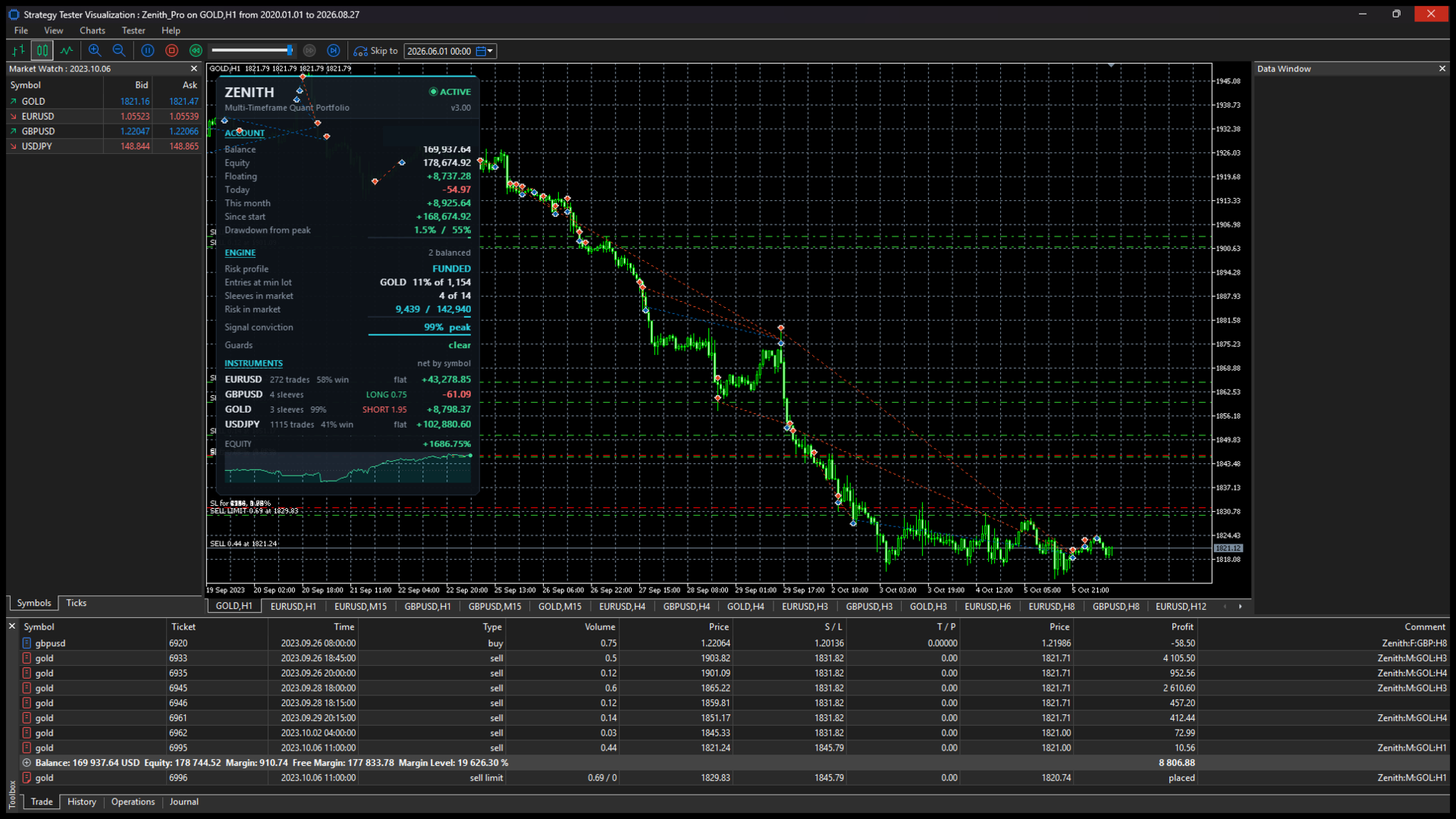
Task: Zoom out of the chart
Action: coord(119,51)
